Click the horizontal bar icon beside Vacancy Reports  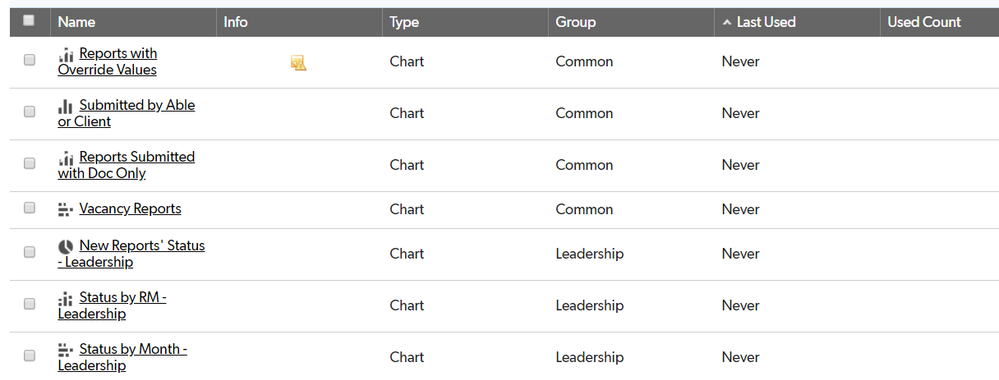tap(66, 210)
